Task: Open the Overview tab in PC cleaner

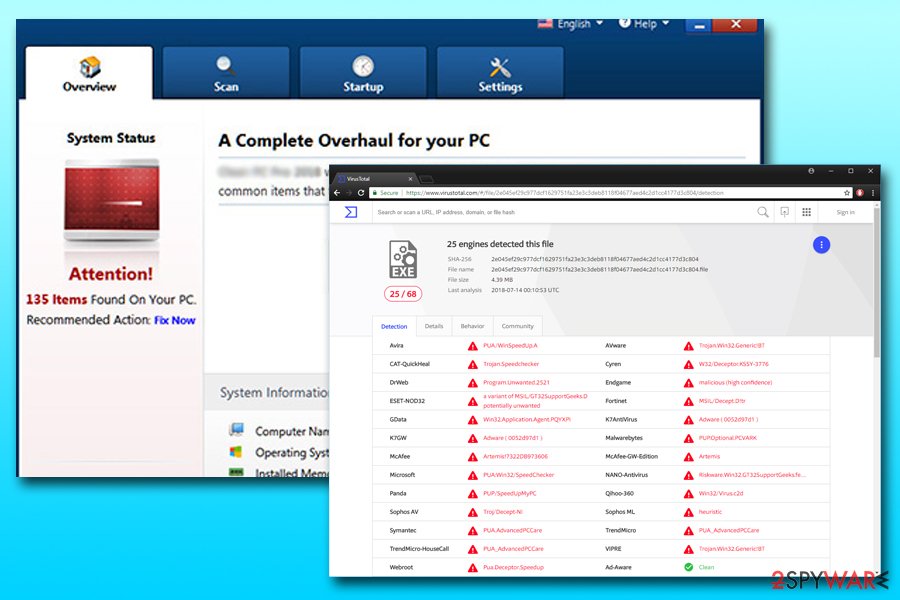Action: [x=89, y=73]
